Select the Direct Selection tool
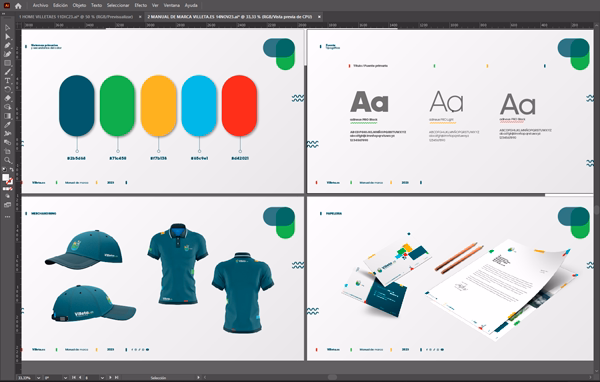Viewport: 600px width, 382px height. (8, 37)
